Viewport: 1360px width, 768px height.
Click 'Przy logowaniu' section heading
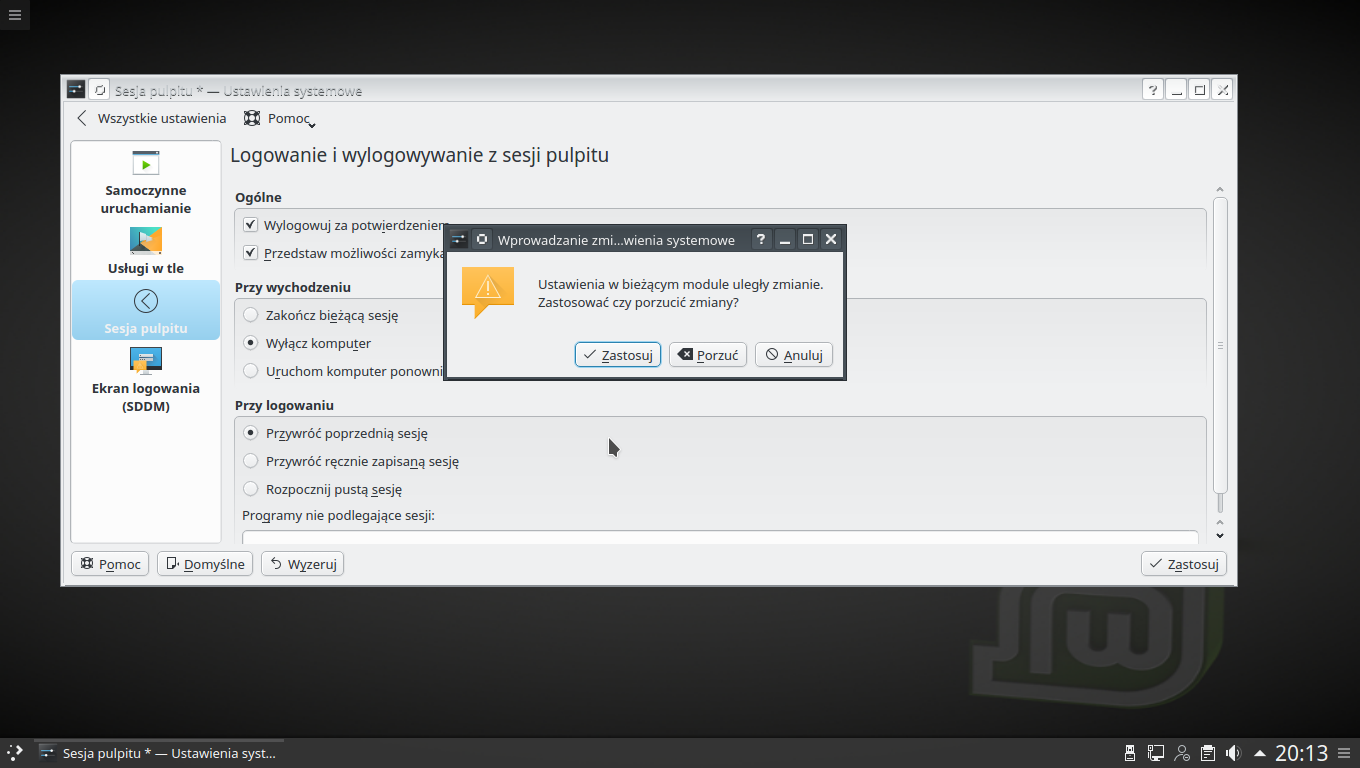(x=284, y=405)
